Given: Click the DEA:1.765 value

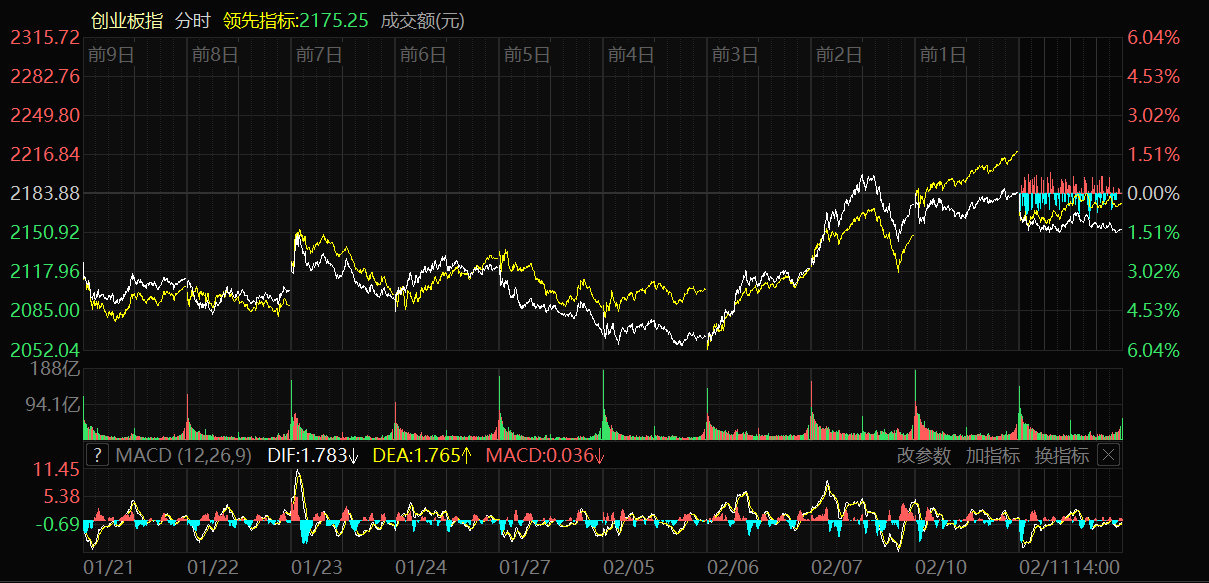Looking at the screenshot, I should 422,456.
